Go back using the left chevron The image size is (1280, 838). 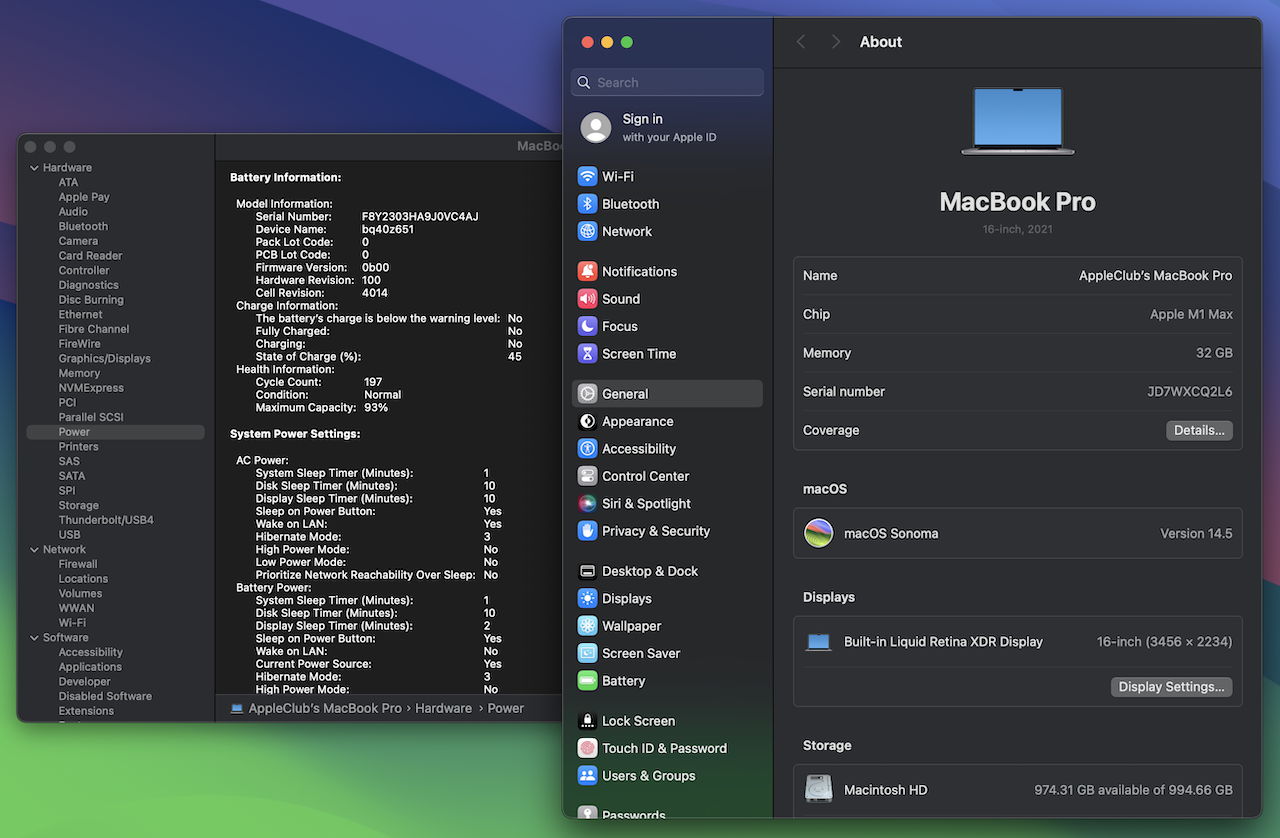[x=800, y=42]
